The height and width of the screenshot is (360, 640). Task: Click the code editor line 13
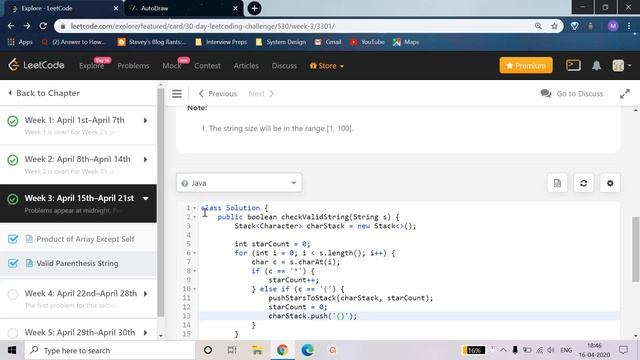(409, 316)
